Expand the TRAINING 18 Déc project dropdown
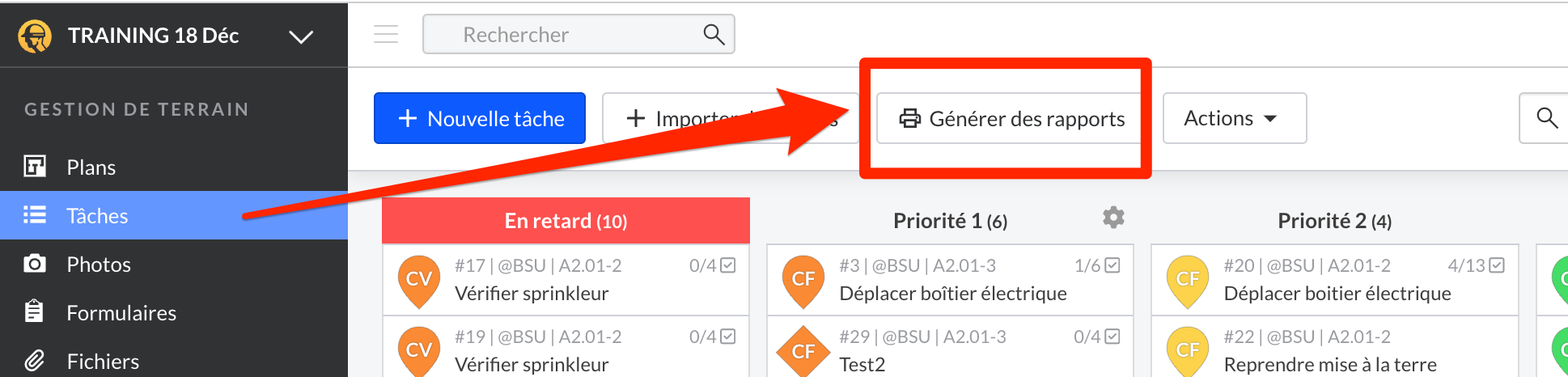The image size is (1568, 377). pyautogui.click(x=301, y=36)
